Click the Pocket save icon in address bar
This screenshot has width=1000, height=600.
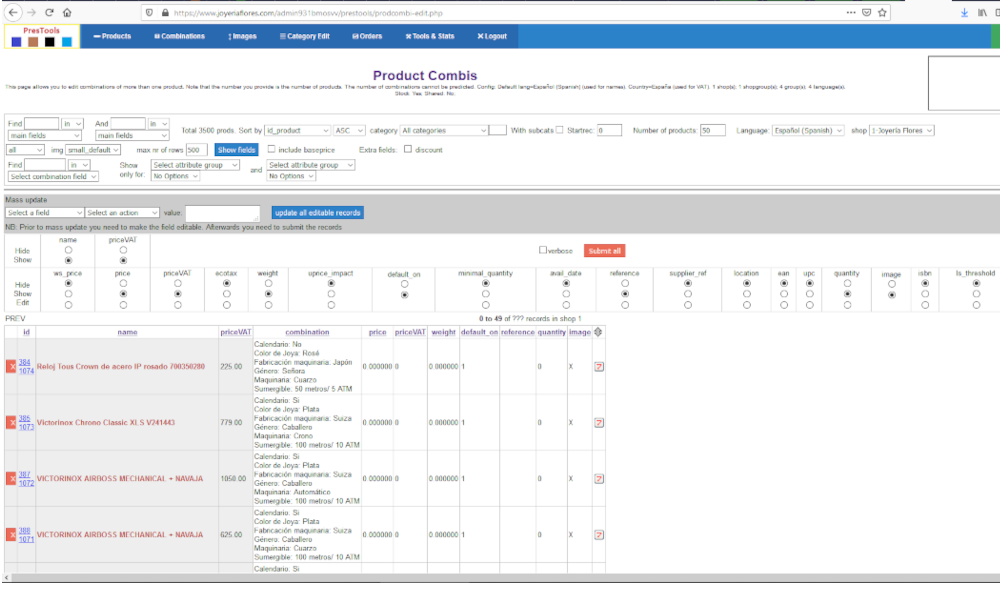click(x=867, y=12)
